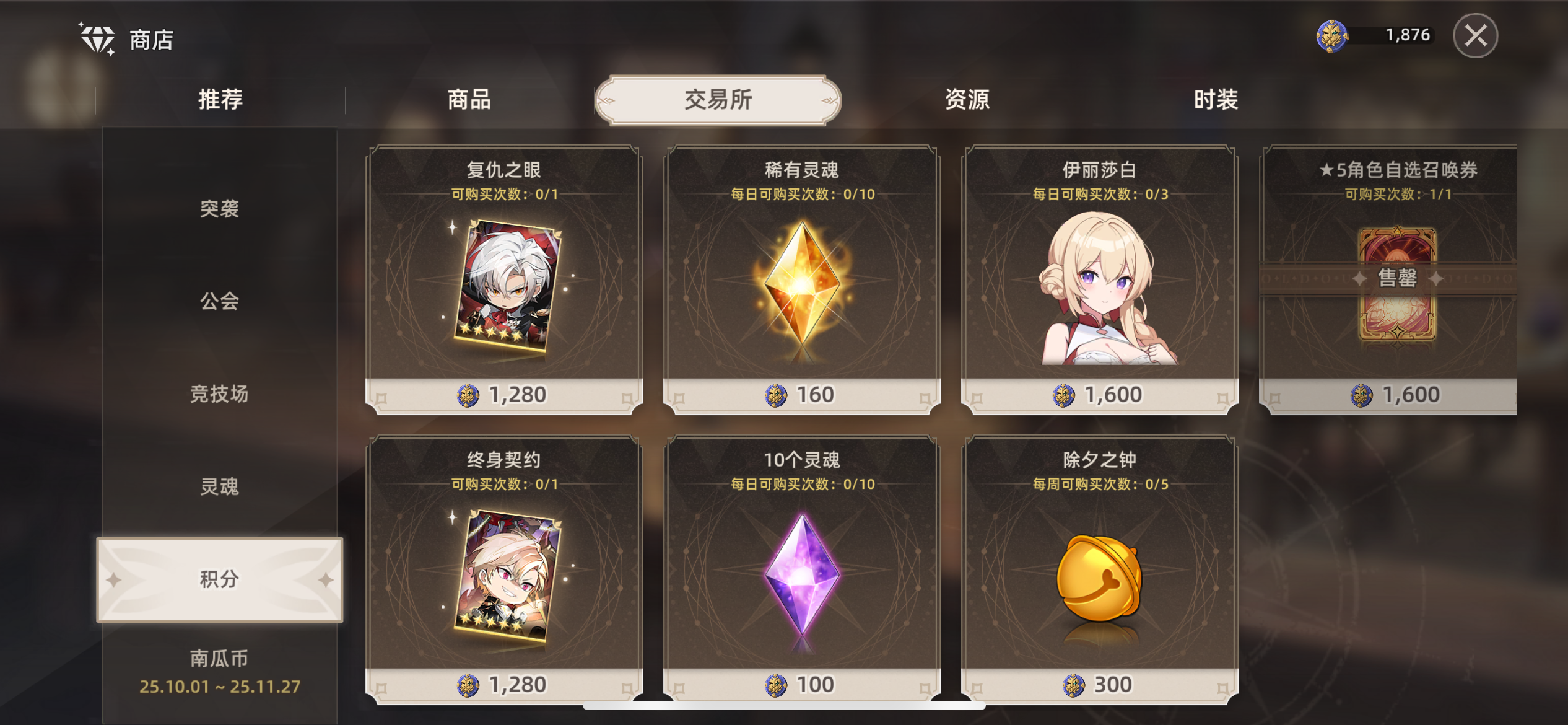Buy 除夕之钟 for 300 points
The image size is (1568, 725).
tap(1099, 685)
